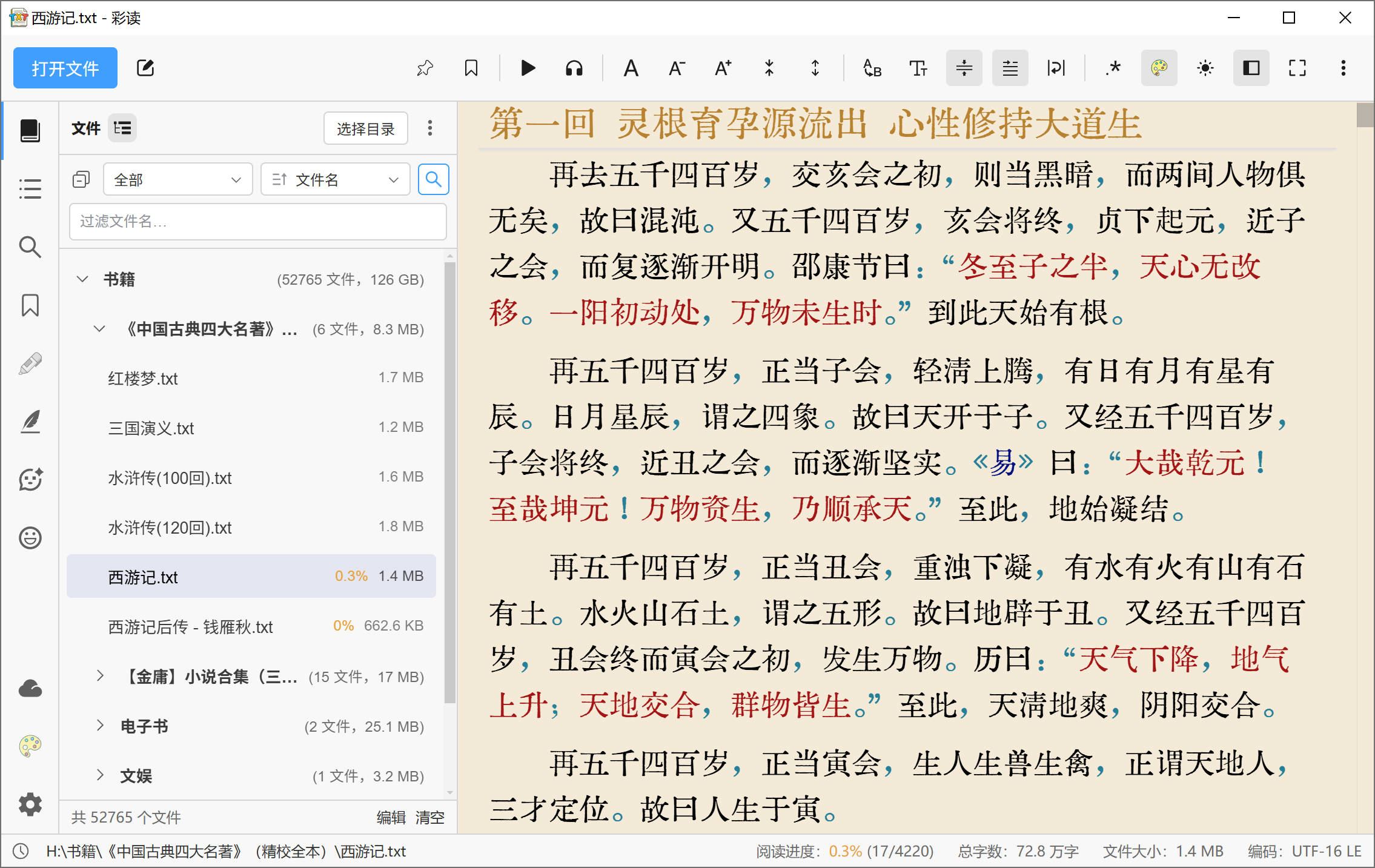The width and height of the screenshot is (1375, 868).
Task: Click the clock history icon in status bar
Action: [x=21, y=851]
